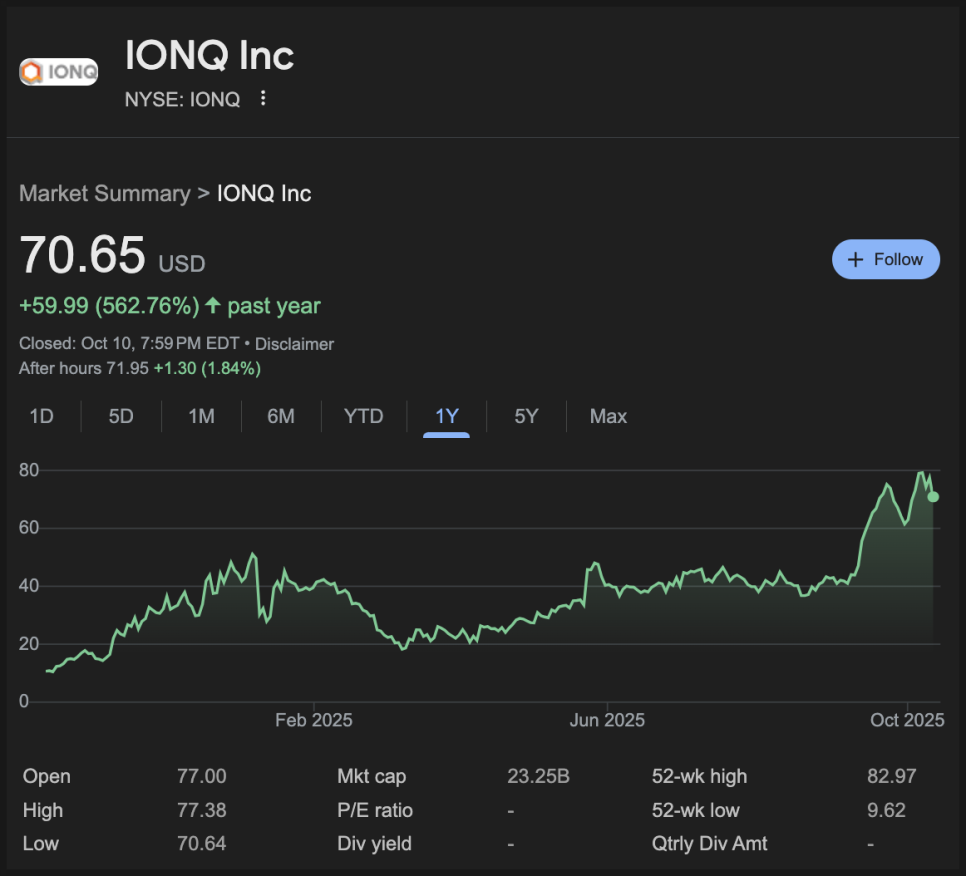This screenshot has height=876, width=966.
Task: Show the 1M chart range
Action: point(201,416)
